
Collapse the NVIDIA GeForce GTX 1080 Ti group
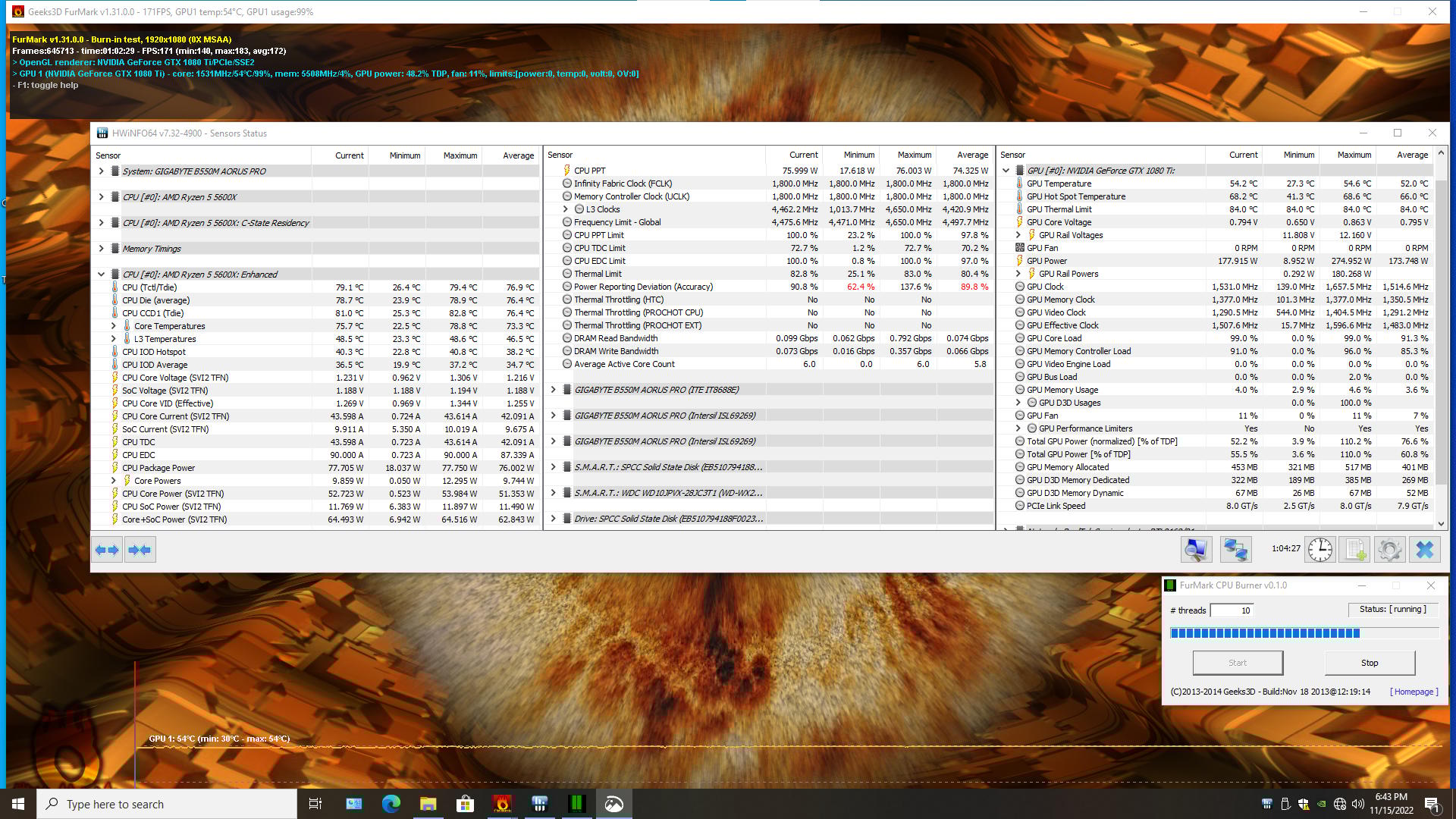1006,171
